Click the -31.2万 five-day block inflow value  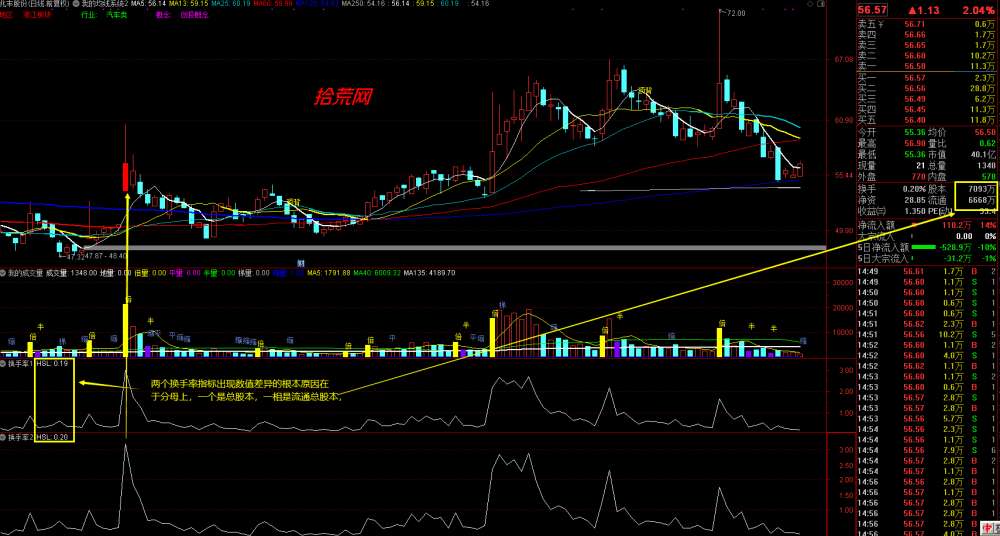pyautogui.click(x=957, y=258)
